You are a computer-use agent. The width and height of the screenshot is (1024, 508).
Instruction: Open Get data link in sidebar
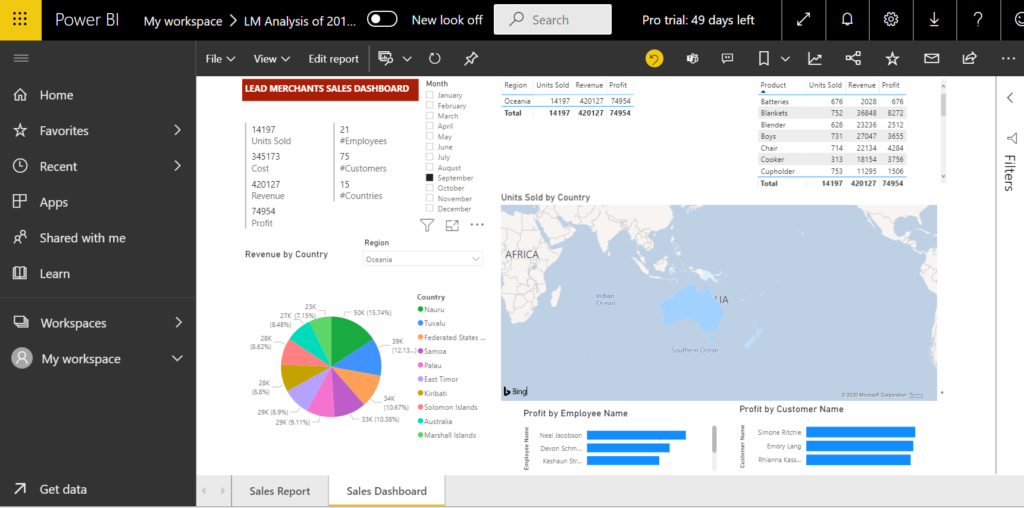point(63,489)
